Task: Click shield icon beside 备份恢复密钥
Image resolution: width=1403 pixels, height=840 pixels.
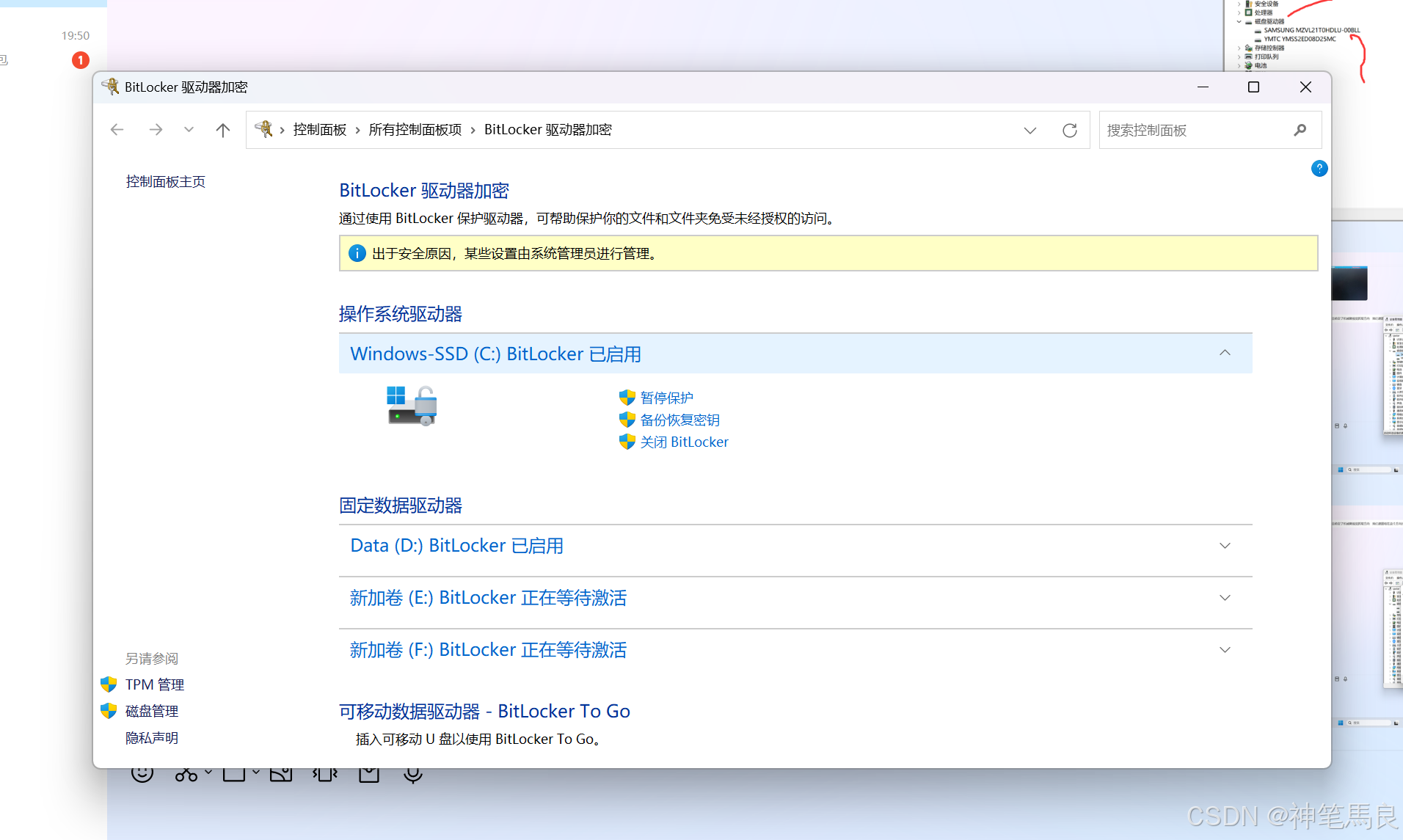Action: click(627, 420)
